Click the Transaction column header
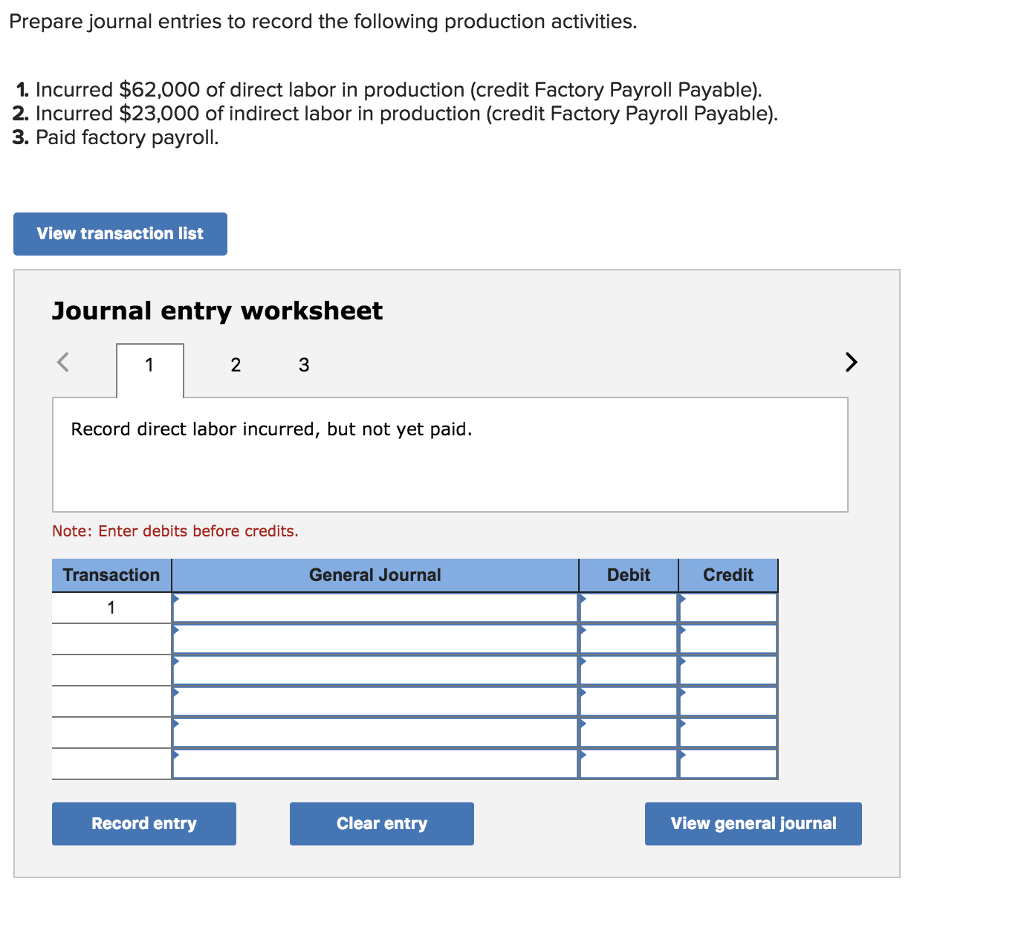 pyautogui.click(x=112, y=575)
